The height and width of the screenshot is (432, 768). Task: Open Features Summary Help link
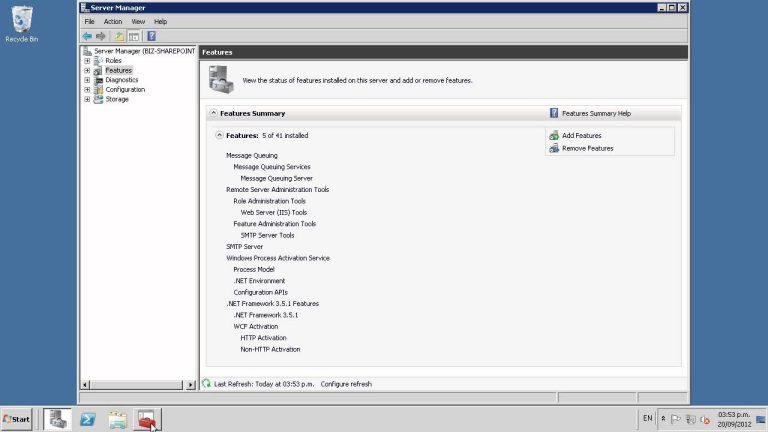pyautogui.click(x=596, y=114)
